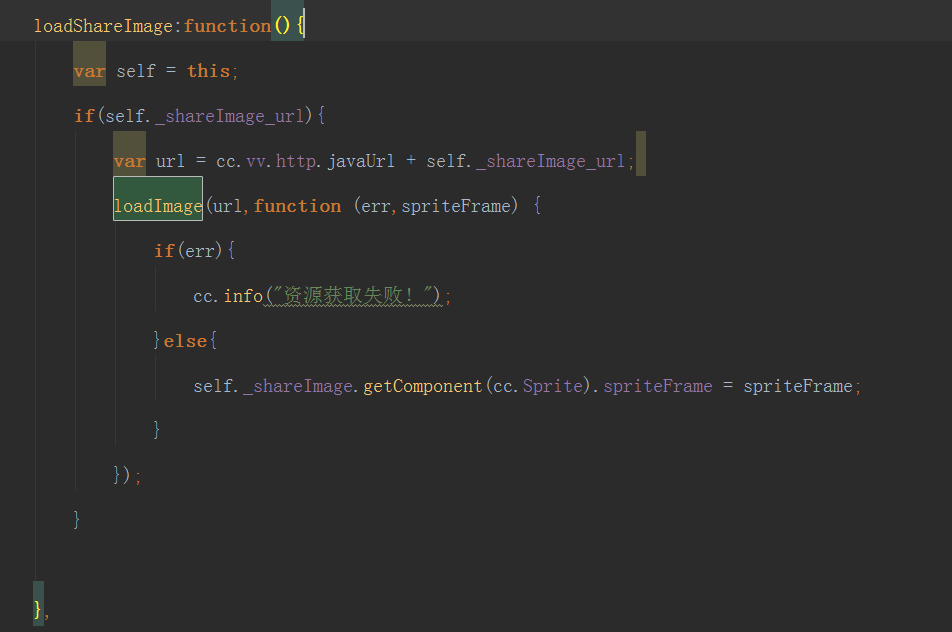Screen dimensions: 952x632
Task: Click the highlighted loadImage function call
Action: [158, 206]
